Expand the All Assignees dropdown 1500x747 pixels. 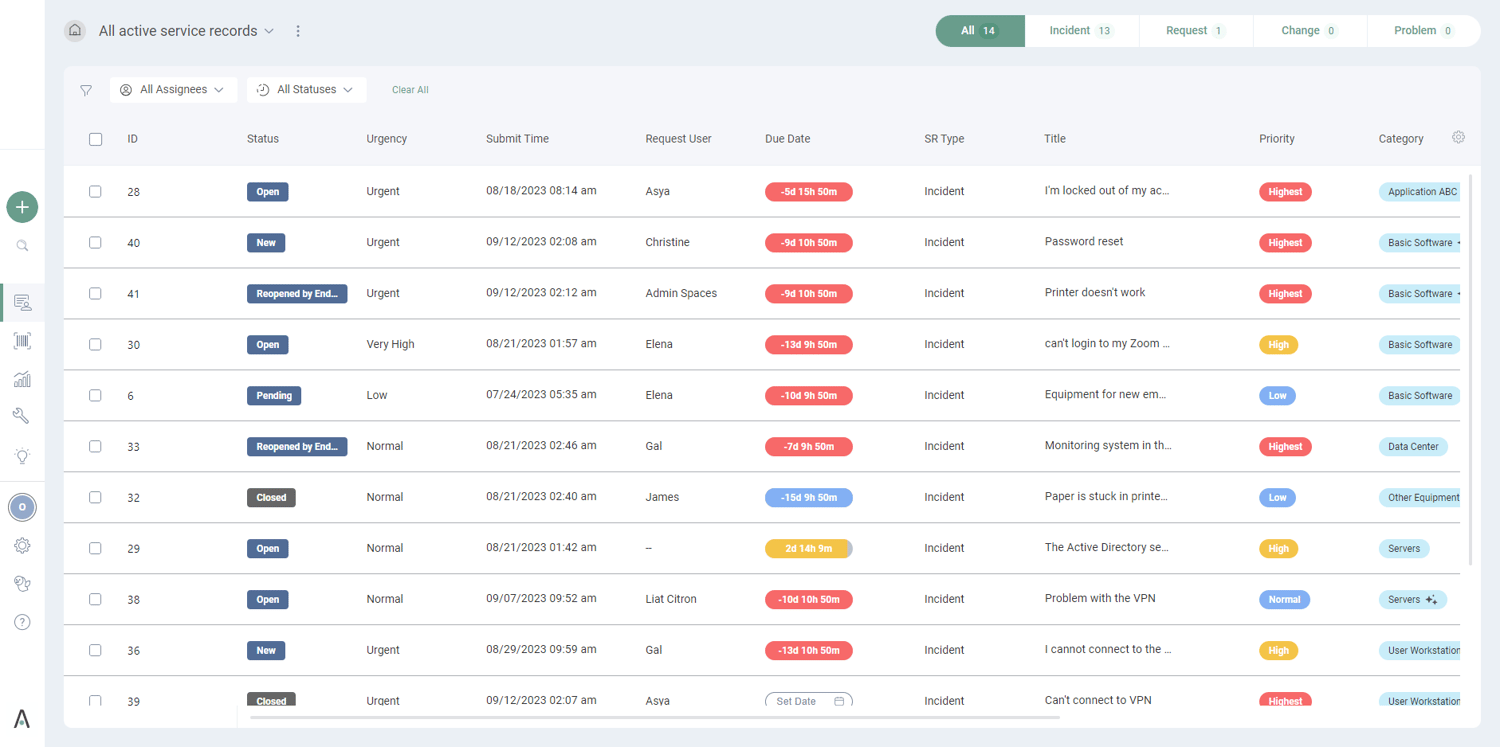pos(173,89)
